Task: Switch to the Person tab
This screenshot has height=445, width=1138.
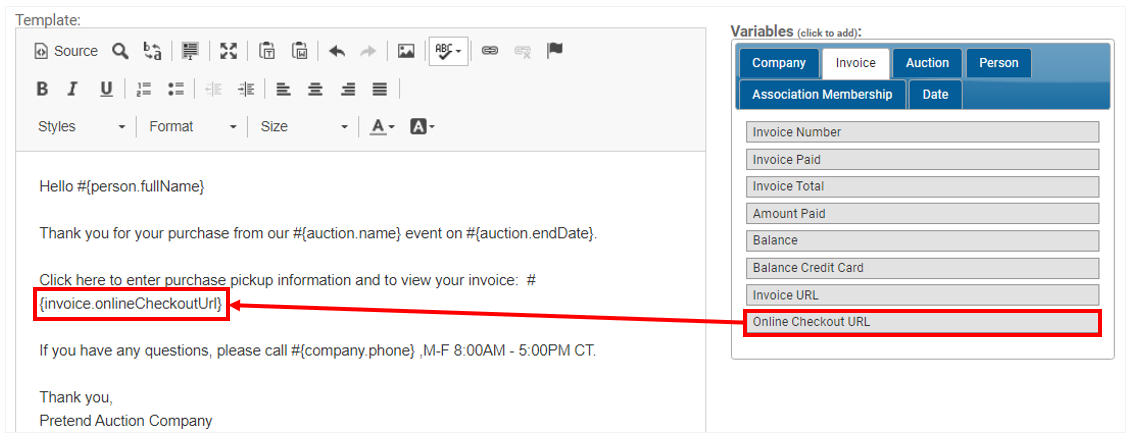Action: [x=999, y=63]
